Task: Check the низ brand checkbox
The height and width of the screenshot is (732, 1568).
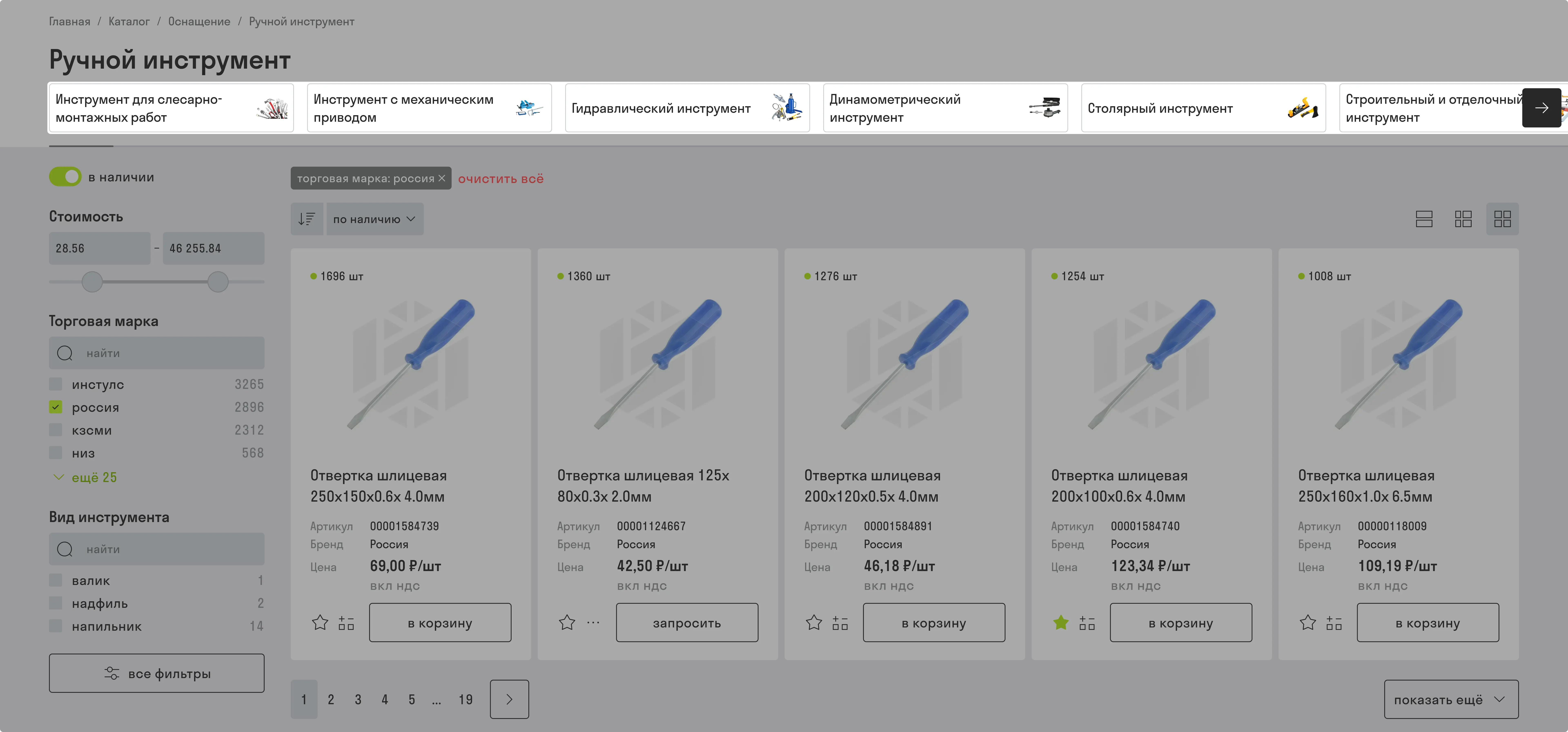Action: click(55, 452)
